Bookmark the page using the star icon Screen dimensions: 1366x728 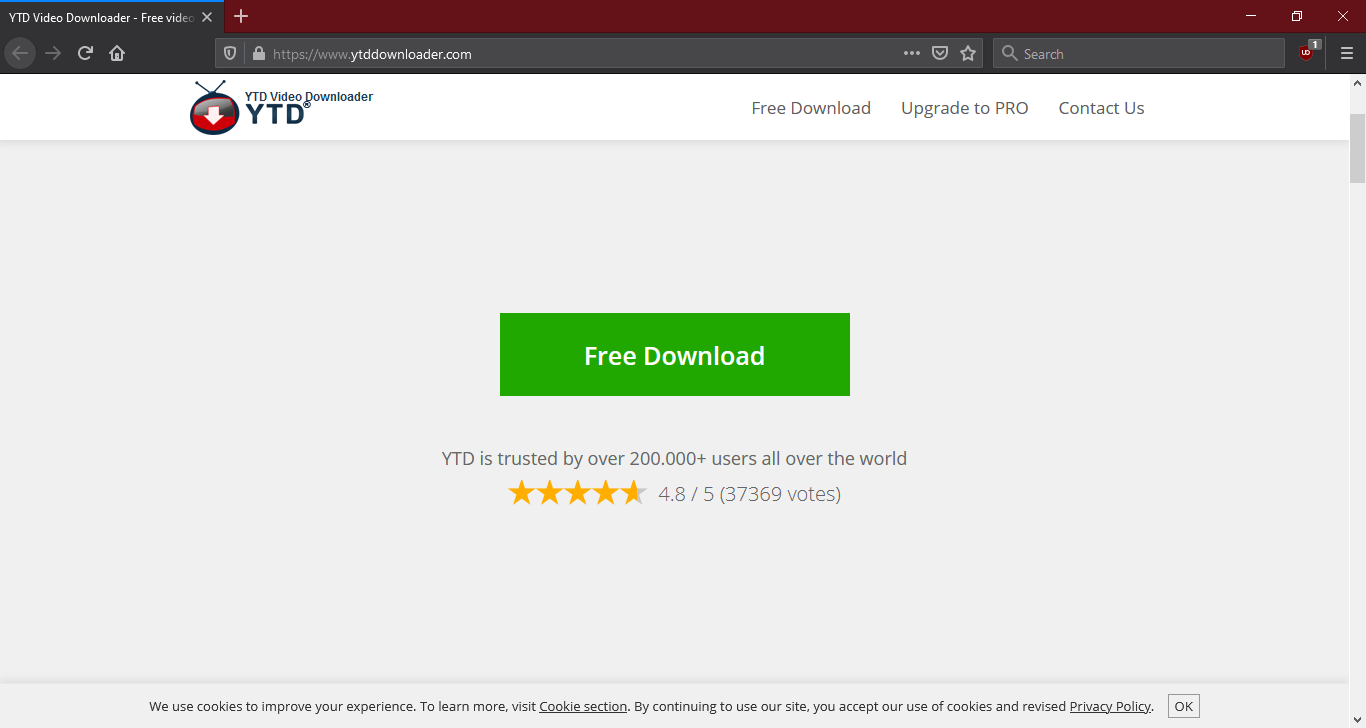[967, 53]
